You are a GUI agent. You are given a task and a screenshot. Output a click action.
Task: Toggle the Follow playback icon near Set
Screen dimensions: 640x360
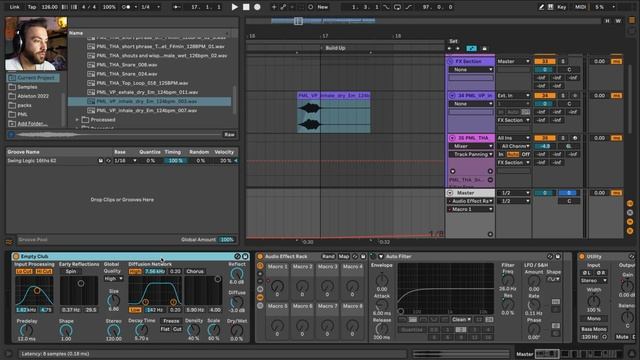(471, 49)
